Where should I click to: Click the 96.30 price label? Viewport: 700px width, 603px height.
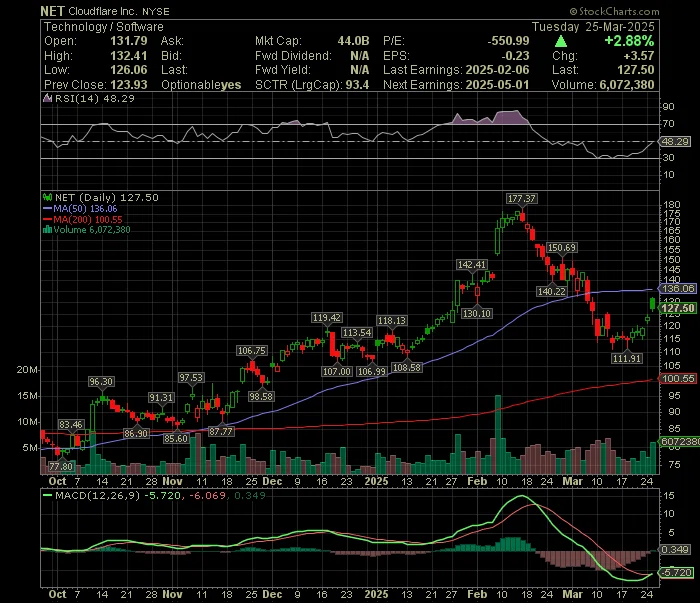point(101,382)
